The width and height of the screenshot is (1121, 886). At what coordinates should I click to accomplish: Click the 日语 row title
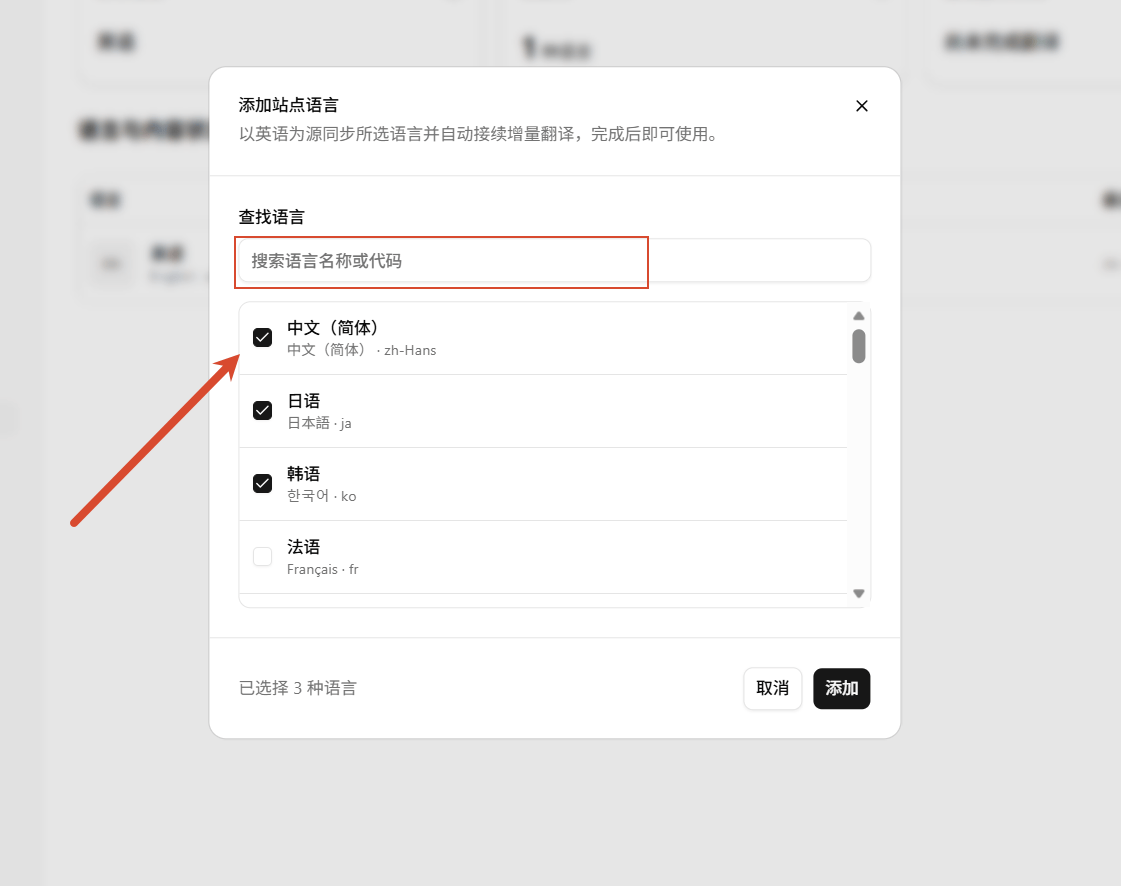(303, 401)
